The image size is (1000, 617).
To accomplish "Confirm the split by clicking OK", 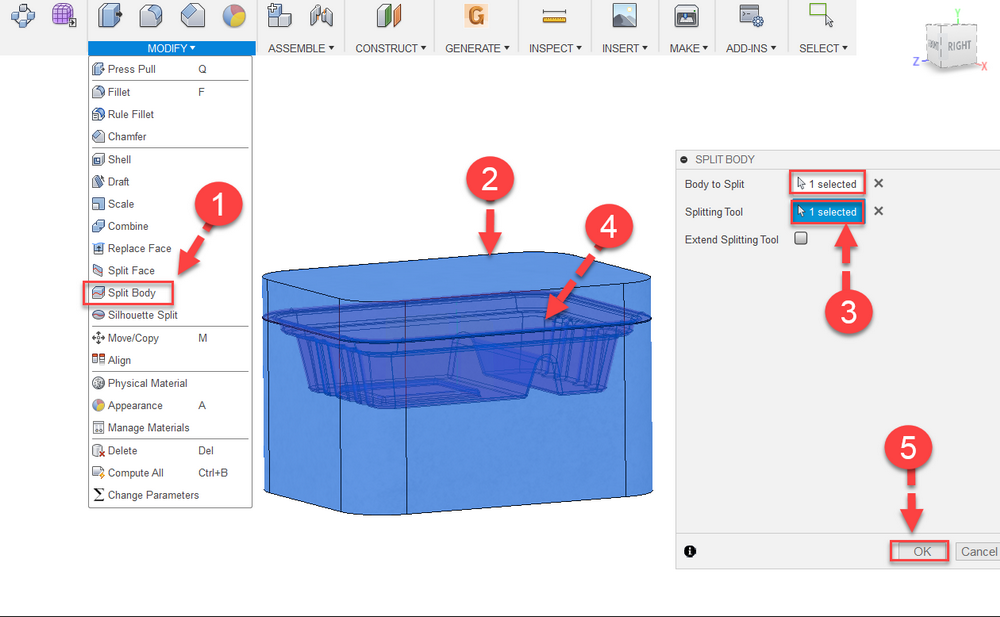I will [918, 551].
